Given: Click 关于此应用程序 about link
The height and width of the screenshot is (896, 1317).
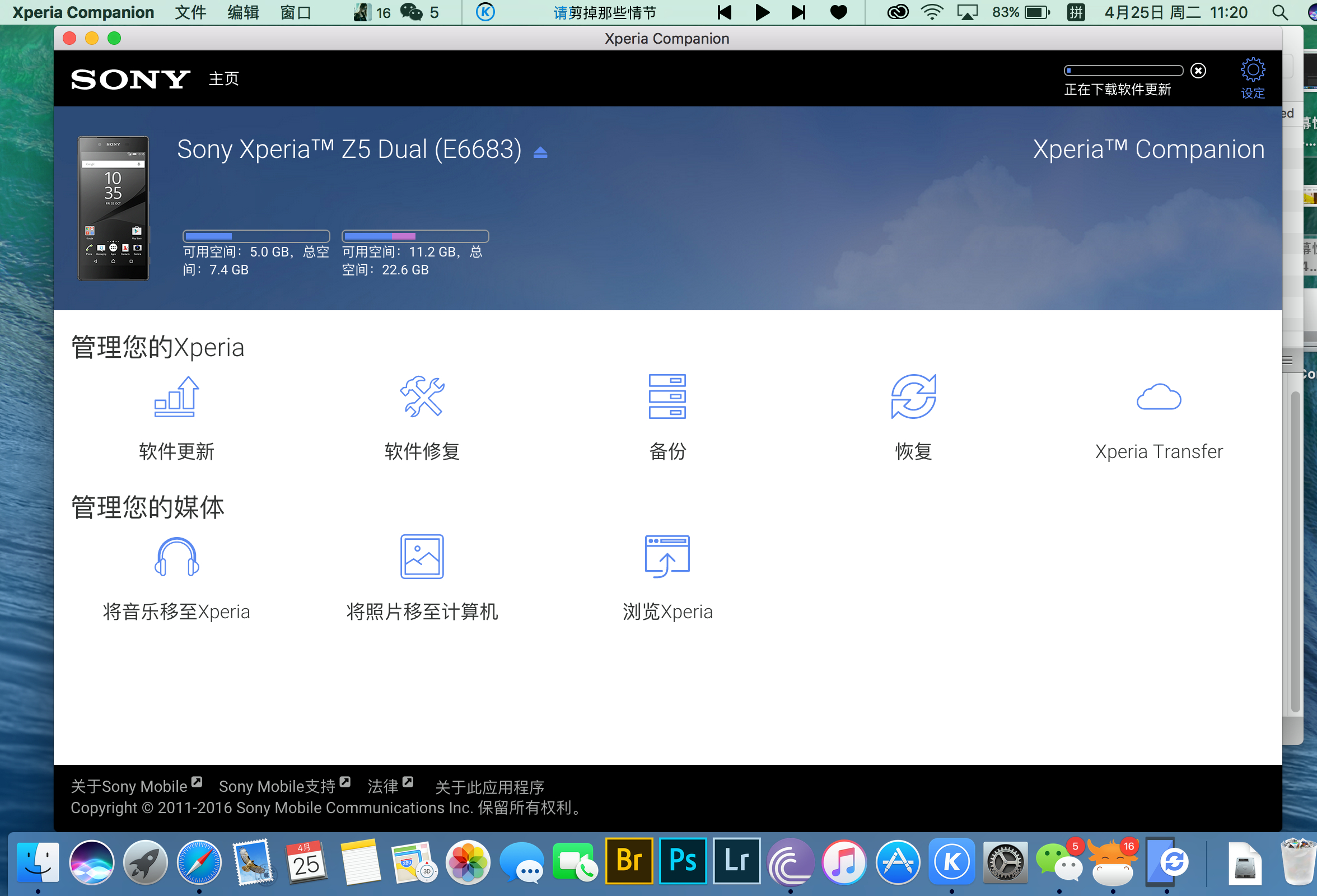Looking at the screenshot, I should (489, 787).
